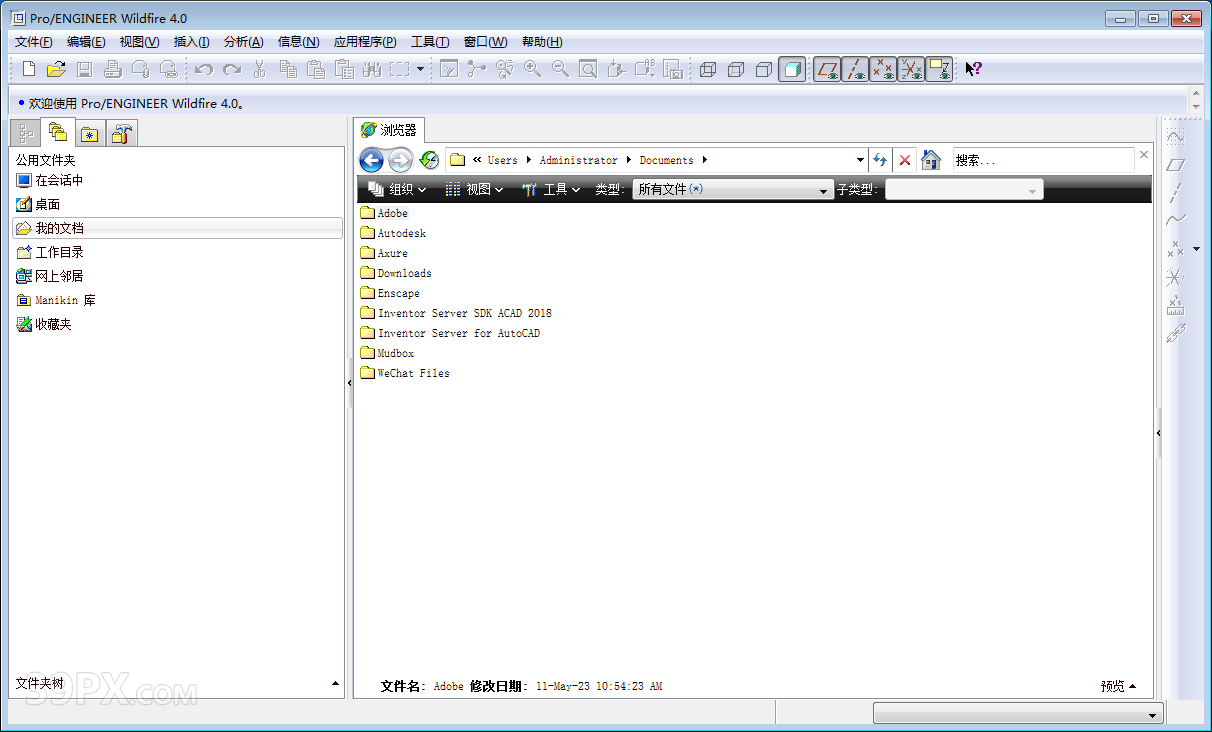Toggle Shading display style
Image resolution: width=1212 pixels, height=732 pixels.
pos(792,69)
